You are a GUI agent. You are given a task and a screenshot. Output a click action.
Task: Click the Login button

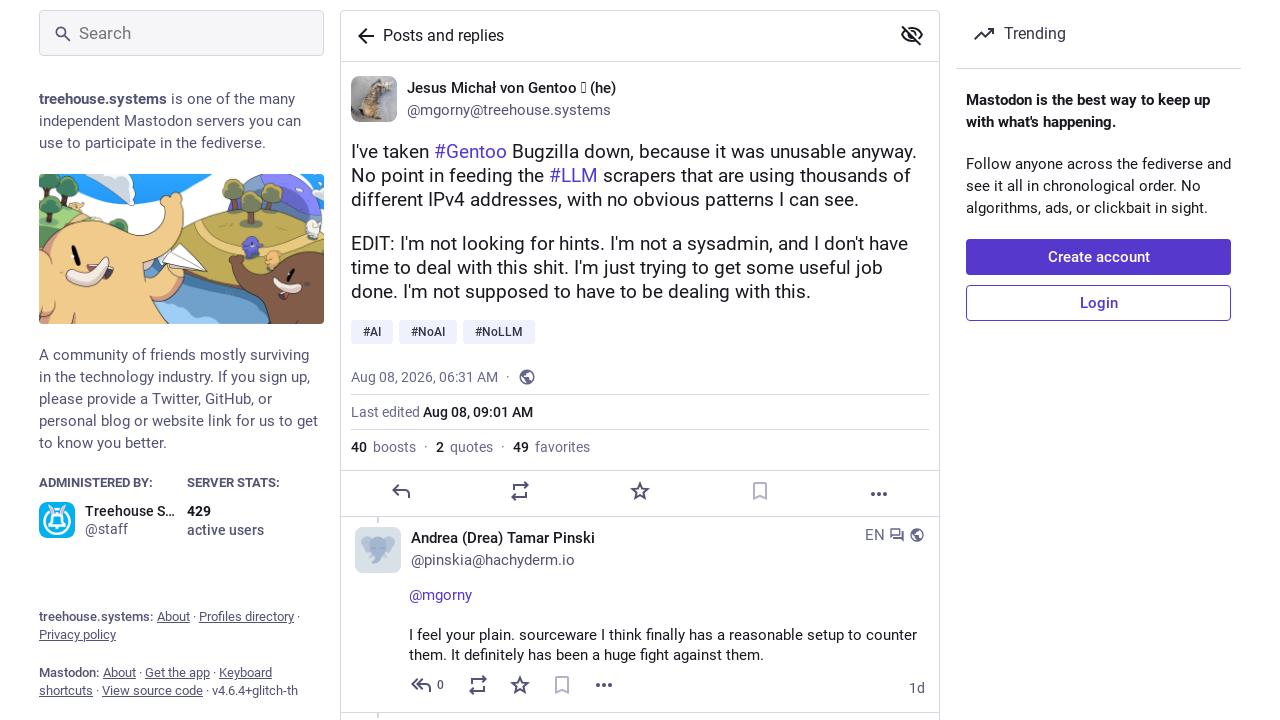1098,303
